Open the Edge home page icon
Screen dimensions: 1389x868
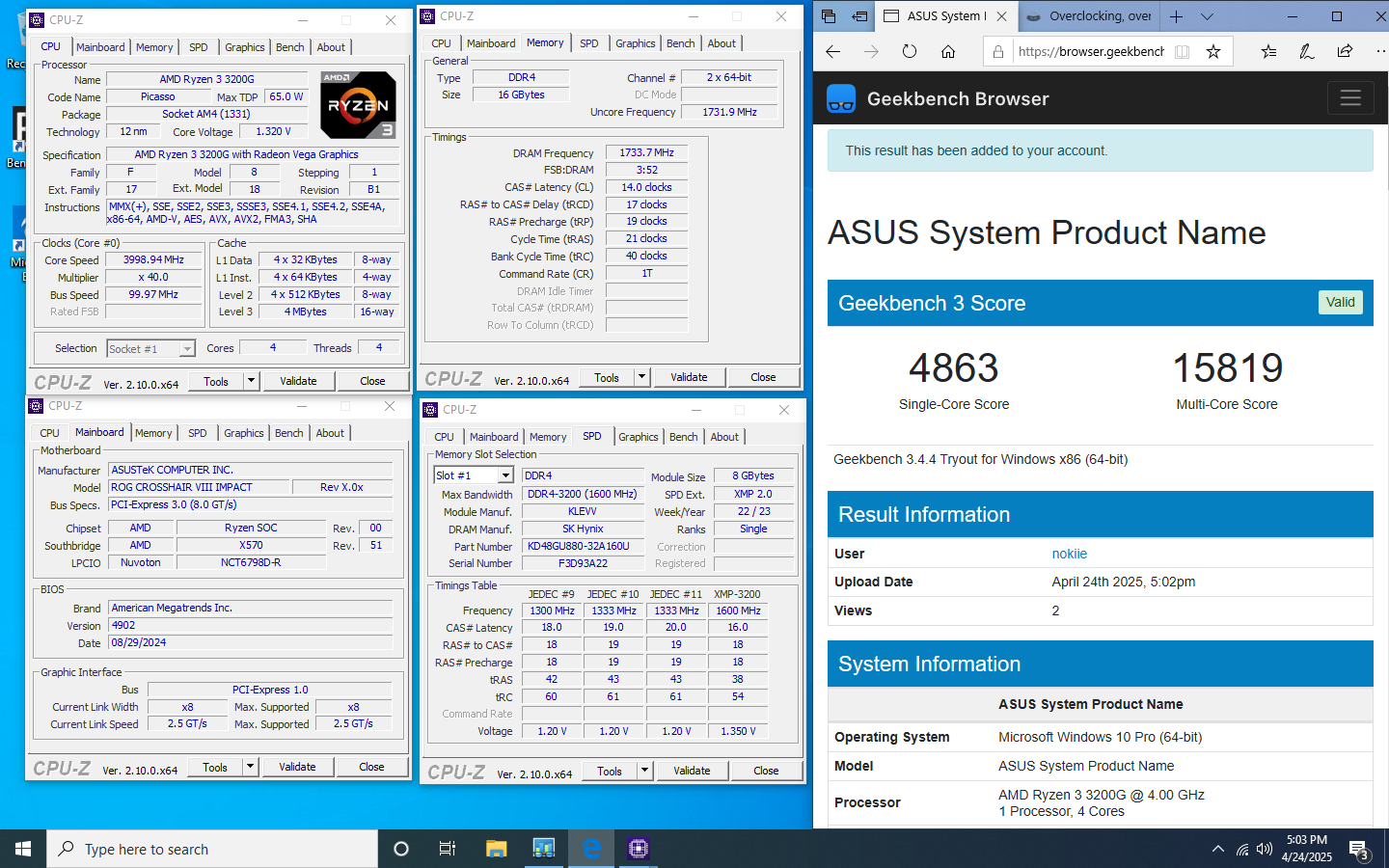[948, 52]
